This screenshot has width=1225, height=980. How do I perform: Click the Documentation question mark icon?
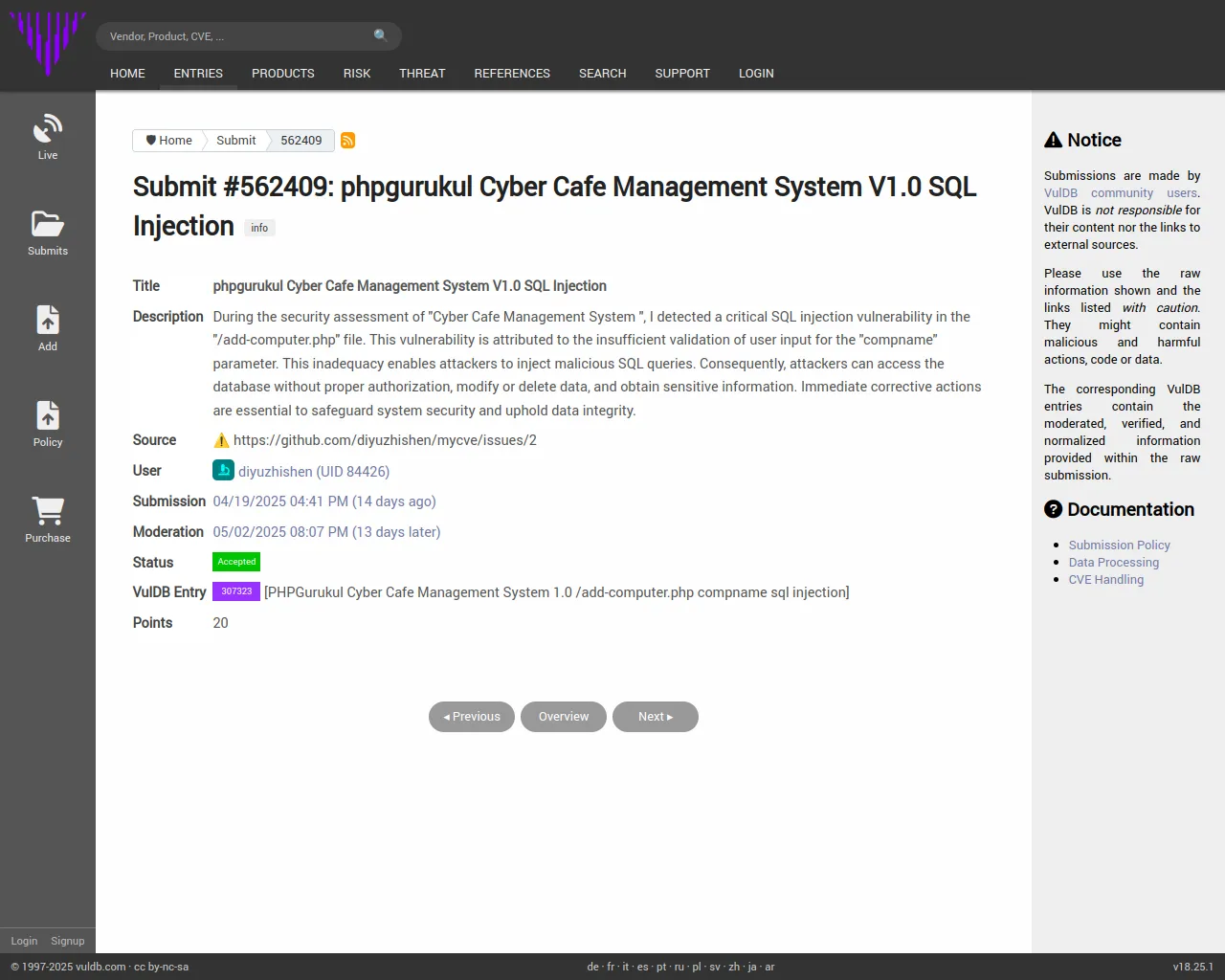click(1054, 509)
